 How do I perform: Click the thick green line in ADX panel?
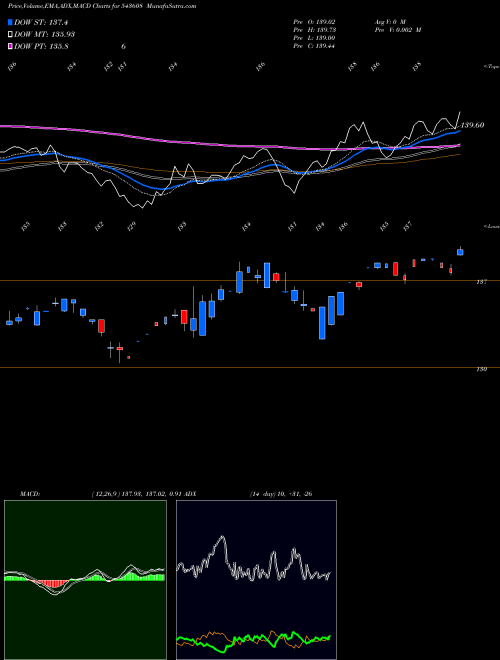pos(254,638)
